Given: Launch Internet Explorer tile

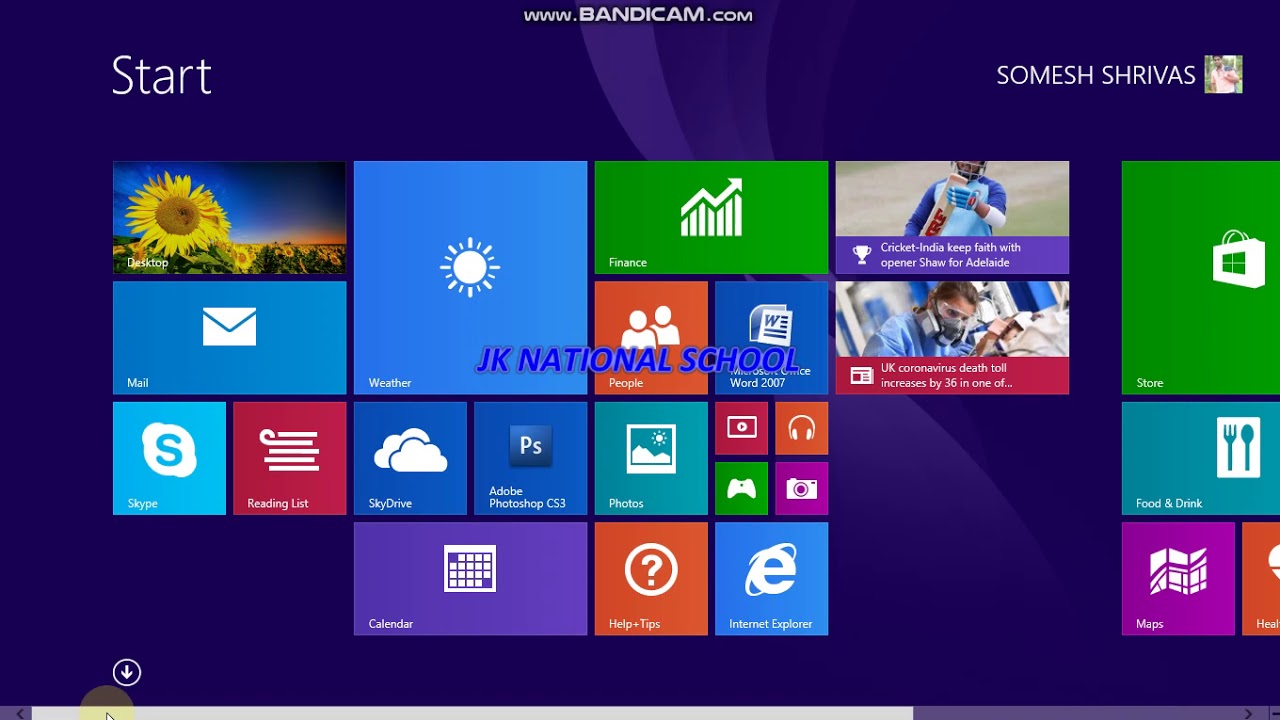Looking at the screenshot, I should pos(772,579).
